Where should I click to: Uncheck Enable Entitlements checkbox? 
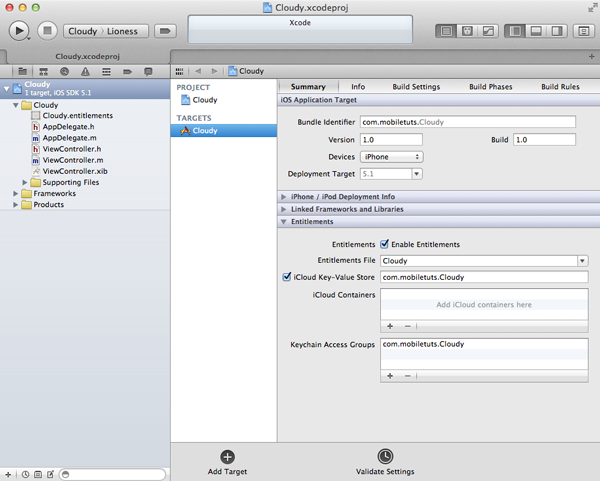tap(385, 244)
